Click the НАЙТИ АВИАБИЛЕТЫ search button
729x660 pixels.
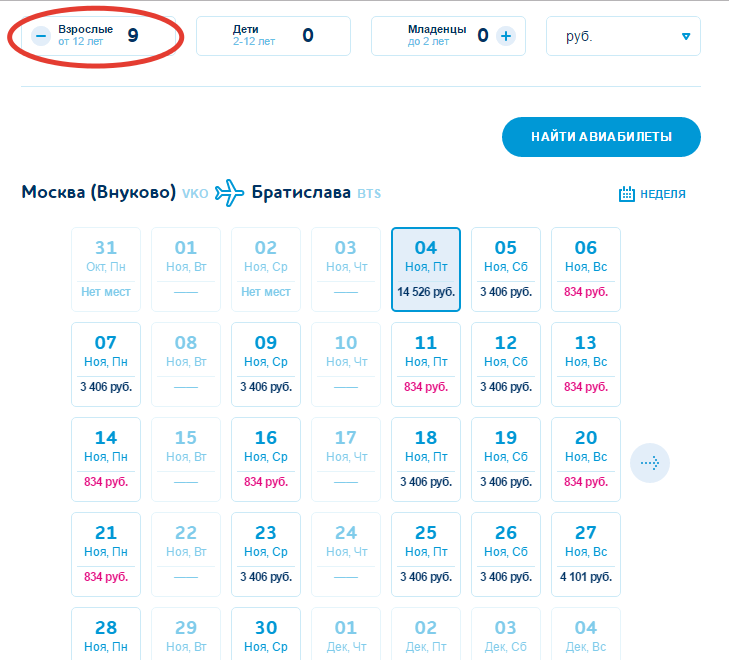tap(601, 137)
